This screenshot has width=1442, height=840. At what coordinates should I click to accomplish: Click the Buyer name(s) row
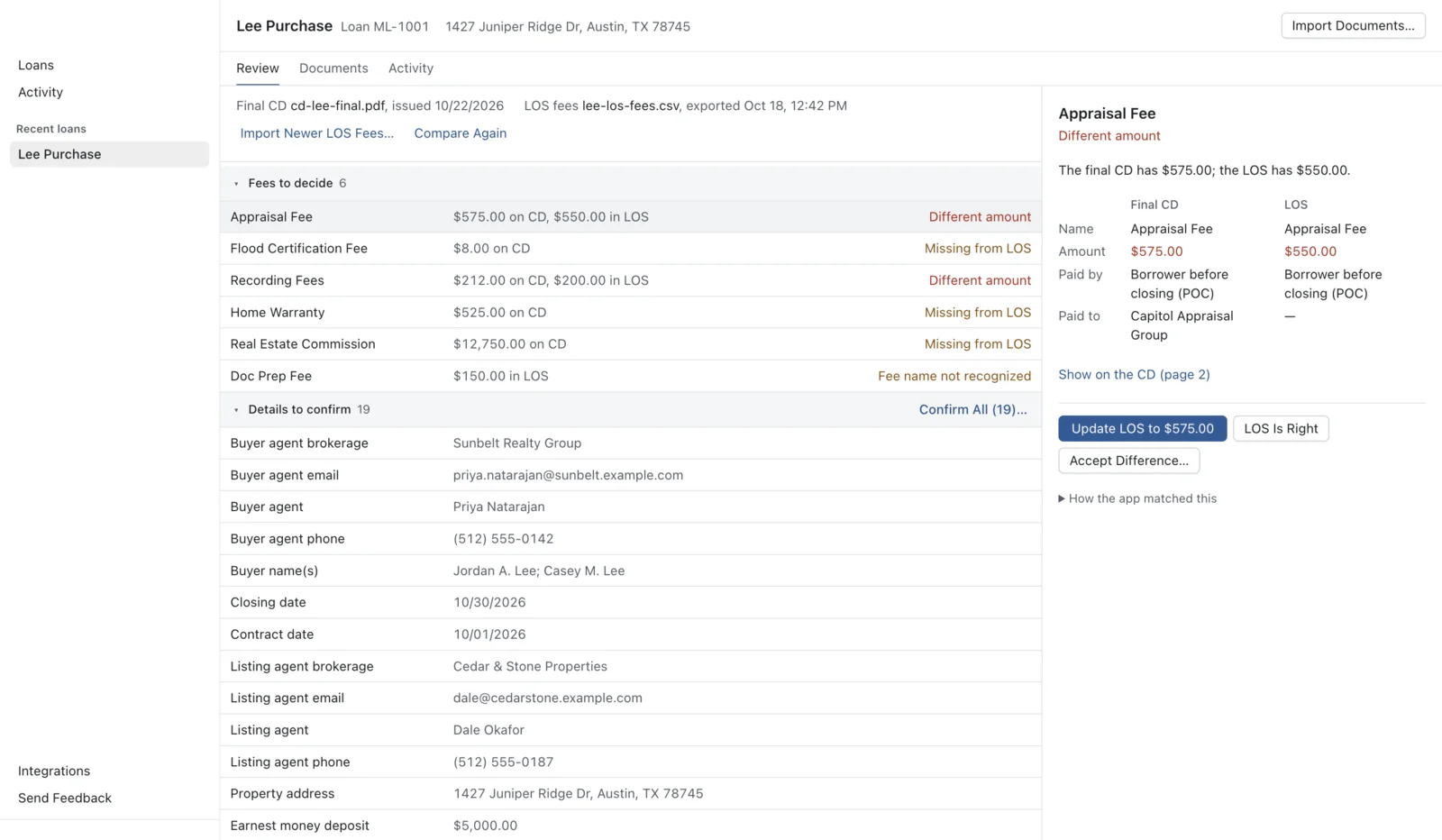[631, 571]
